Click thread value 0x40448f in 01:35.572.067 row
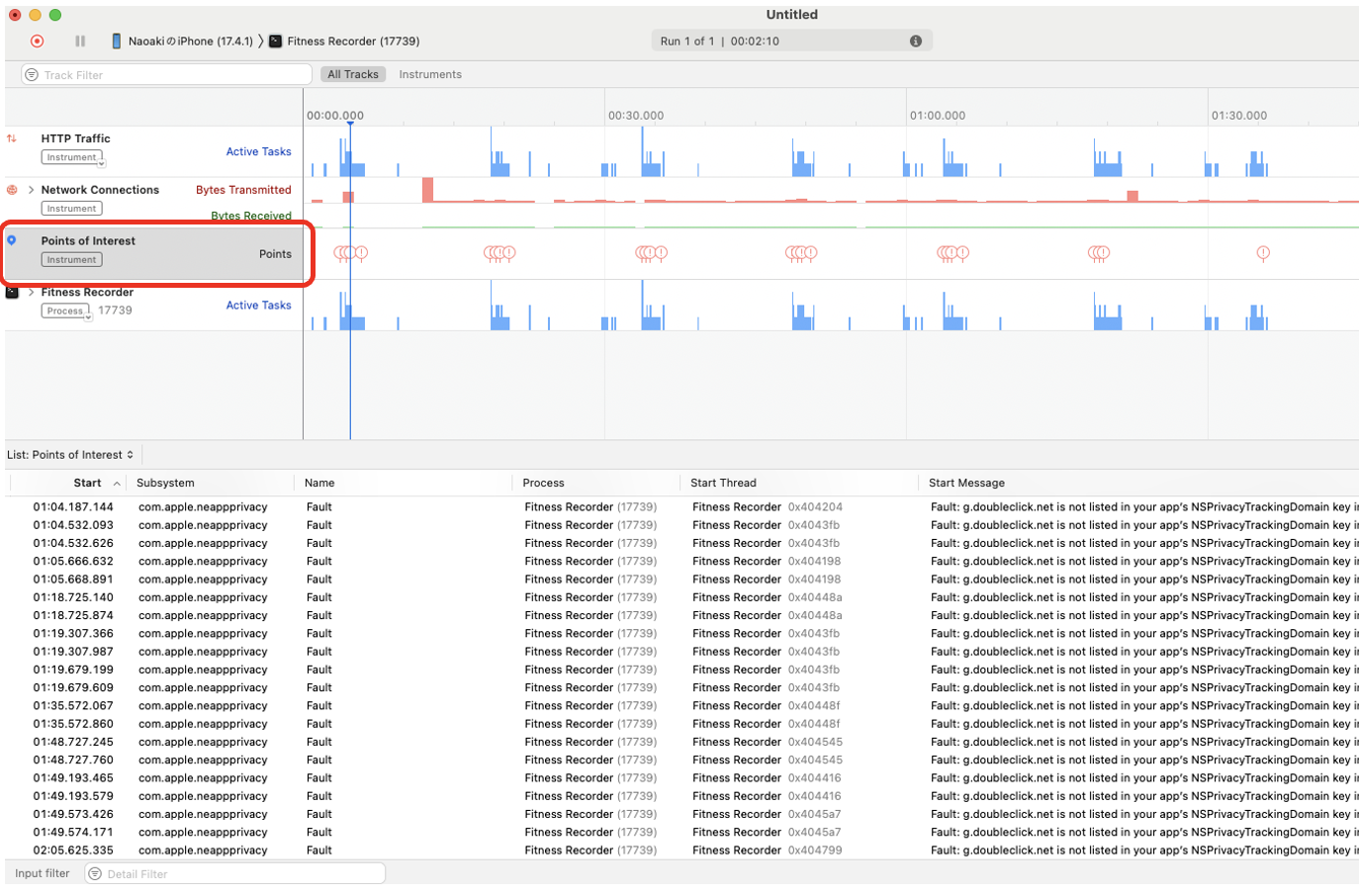The width and height of the screenshot is (1359, 896). 814,706
